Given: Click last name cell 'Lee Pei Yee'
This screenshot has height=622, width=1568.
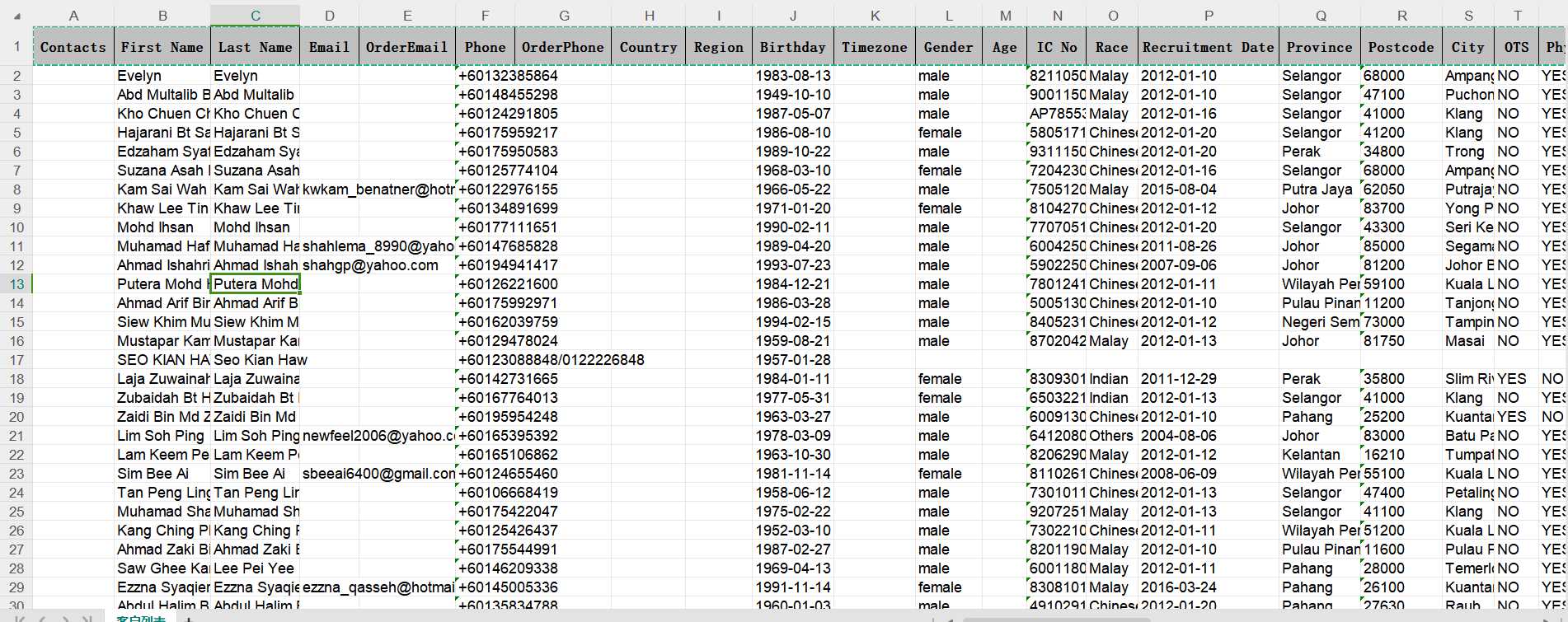Looking at the screenshot, I should pos(256,568).
